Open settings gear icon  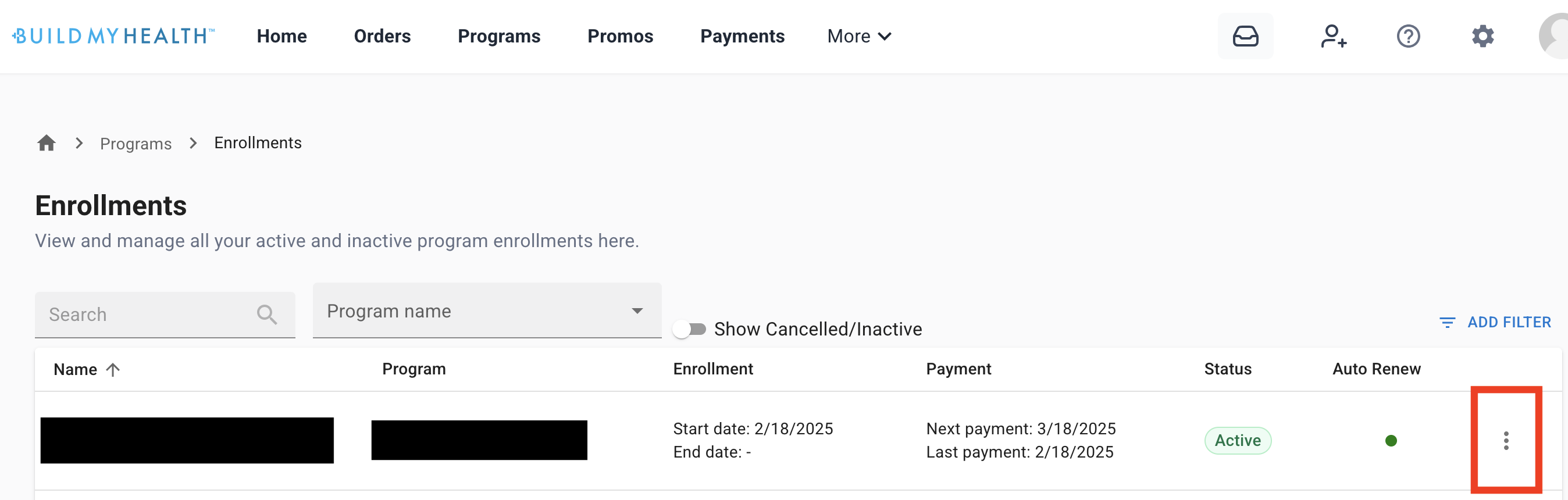(1483, 36)
